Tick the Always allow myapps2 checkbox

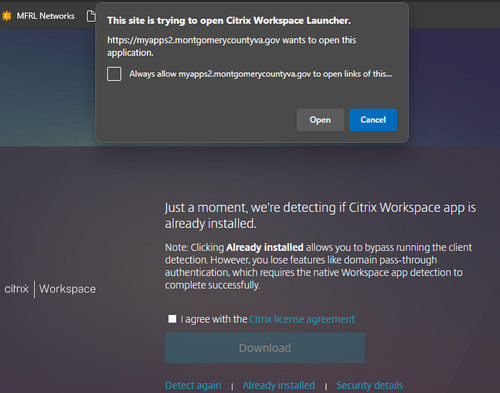pyautogui.click(x=114, y=74)
